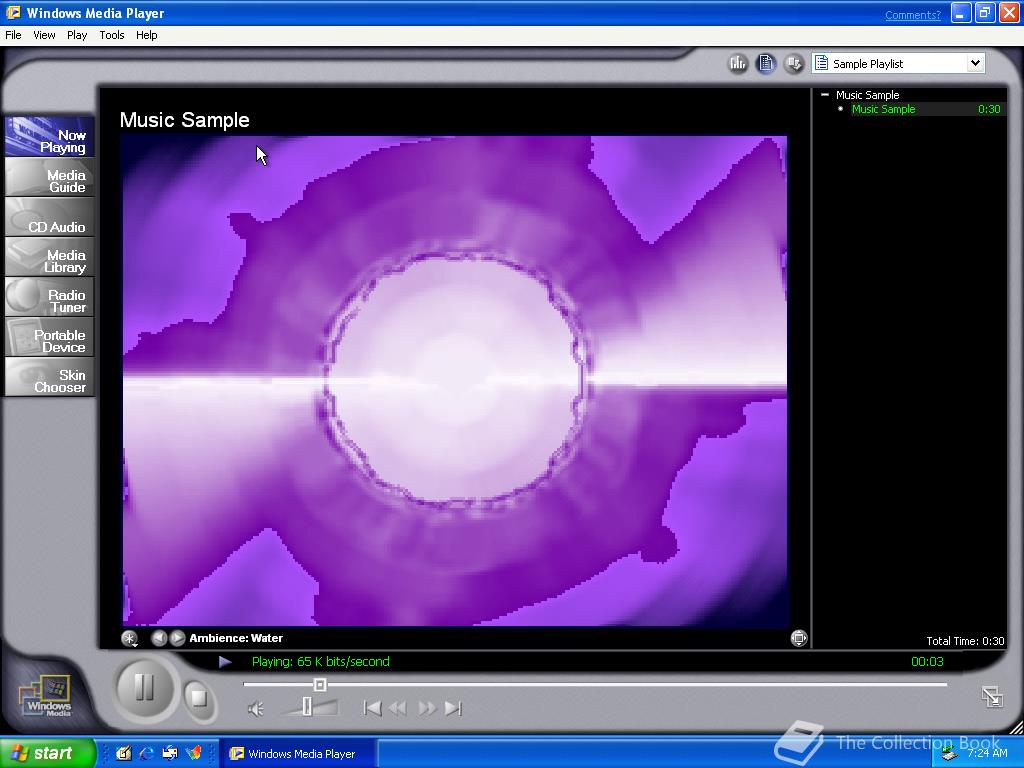Open the Media Library tab

[50, 257]
